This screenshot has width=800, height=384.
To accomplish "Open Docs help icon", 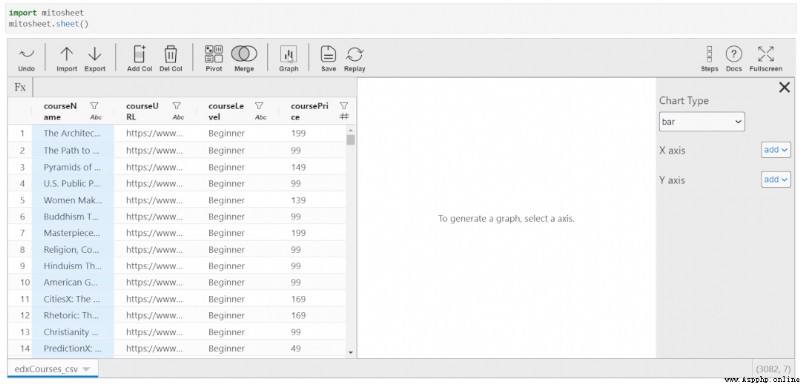I will point(734,54).
